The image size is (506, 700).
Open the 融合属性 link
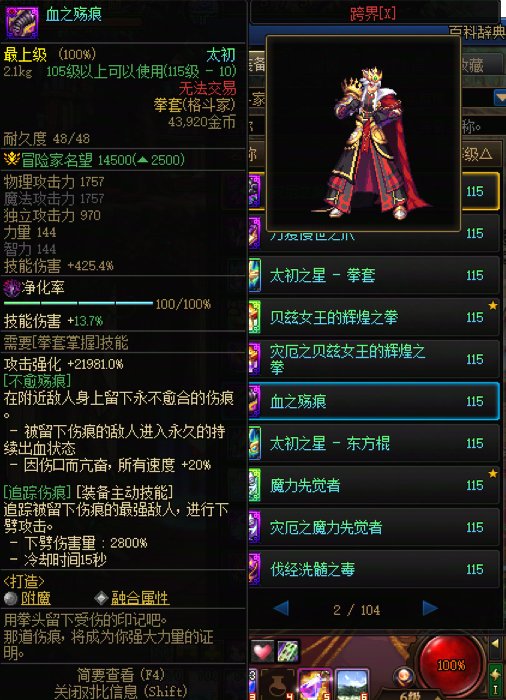click(x=140, y=598)
